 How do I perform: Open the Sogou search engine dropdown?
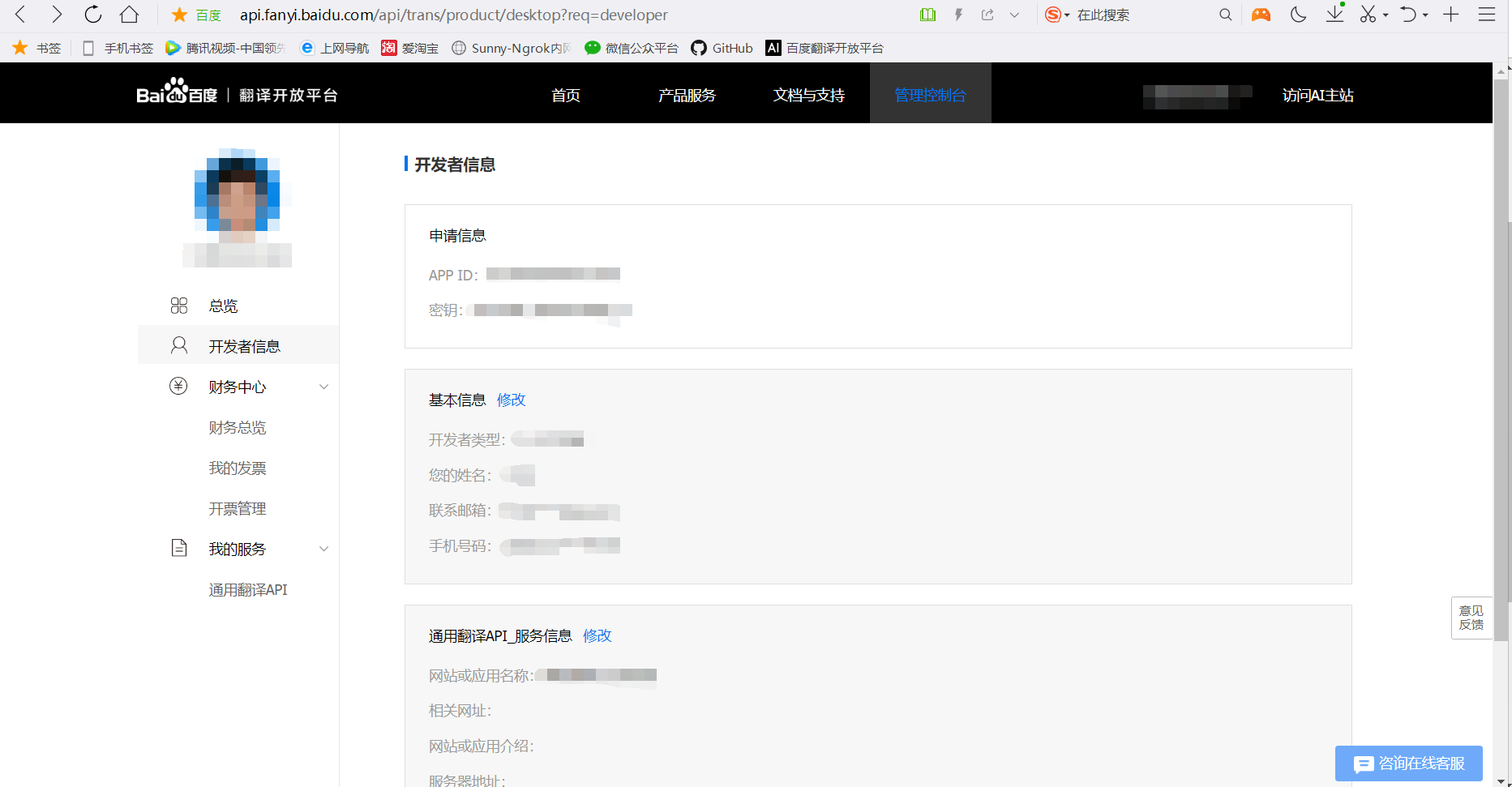coord(1058,15)
